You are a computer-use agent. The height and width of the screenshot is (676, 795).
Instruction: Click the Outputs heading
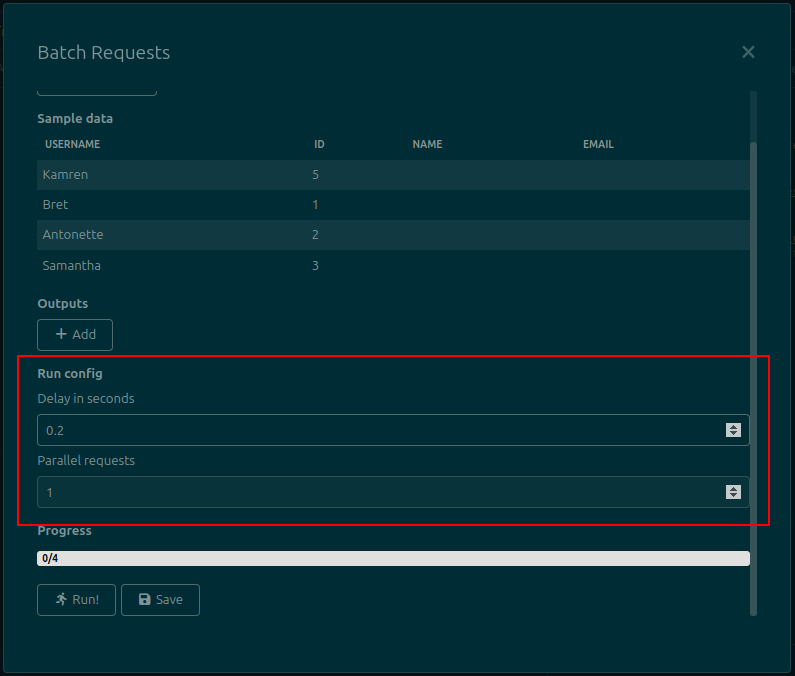point(63,303)
